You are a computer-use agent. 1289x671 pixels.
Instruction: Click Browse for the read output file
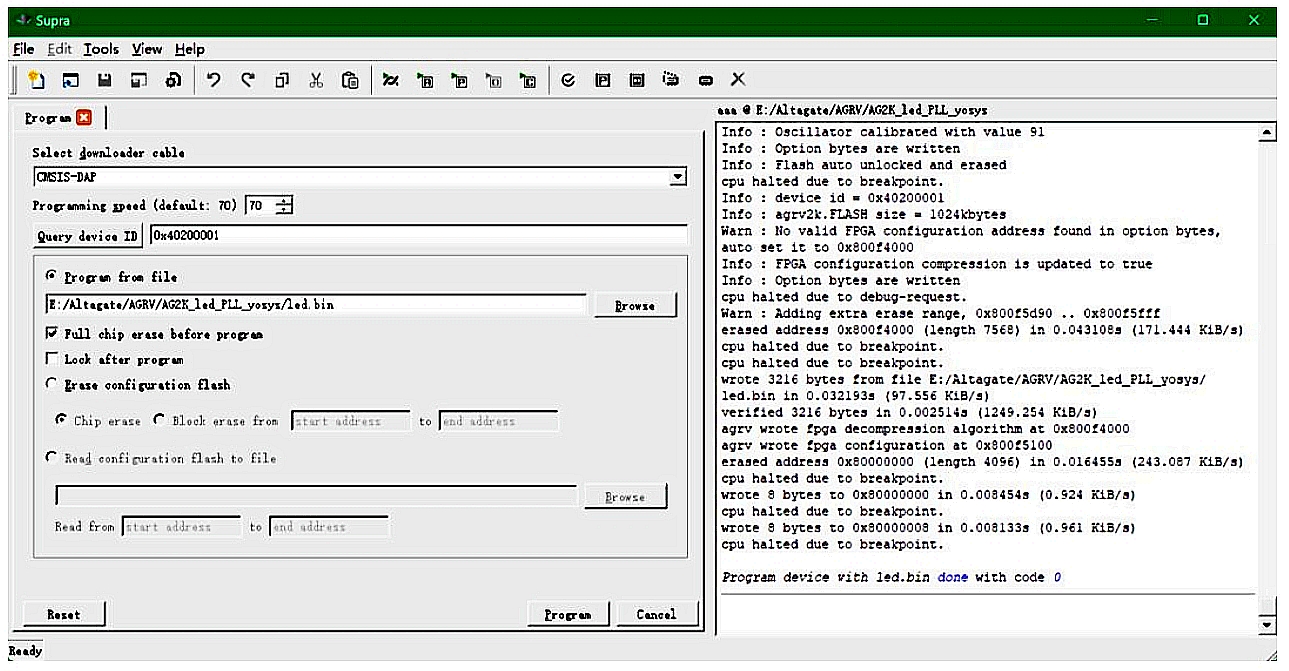625,497
